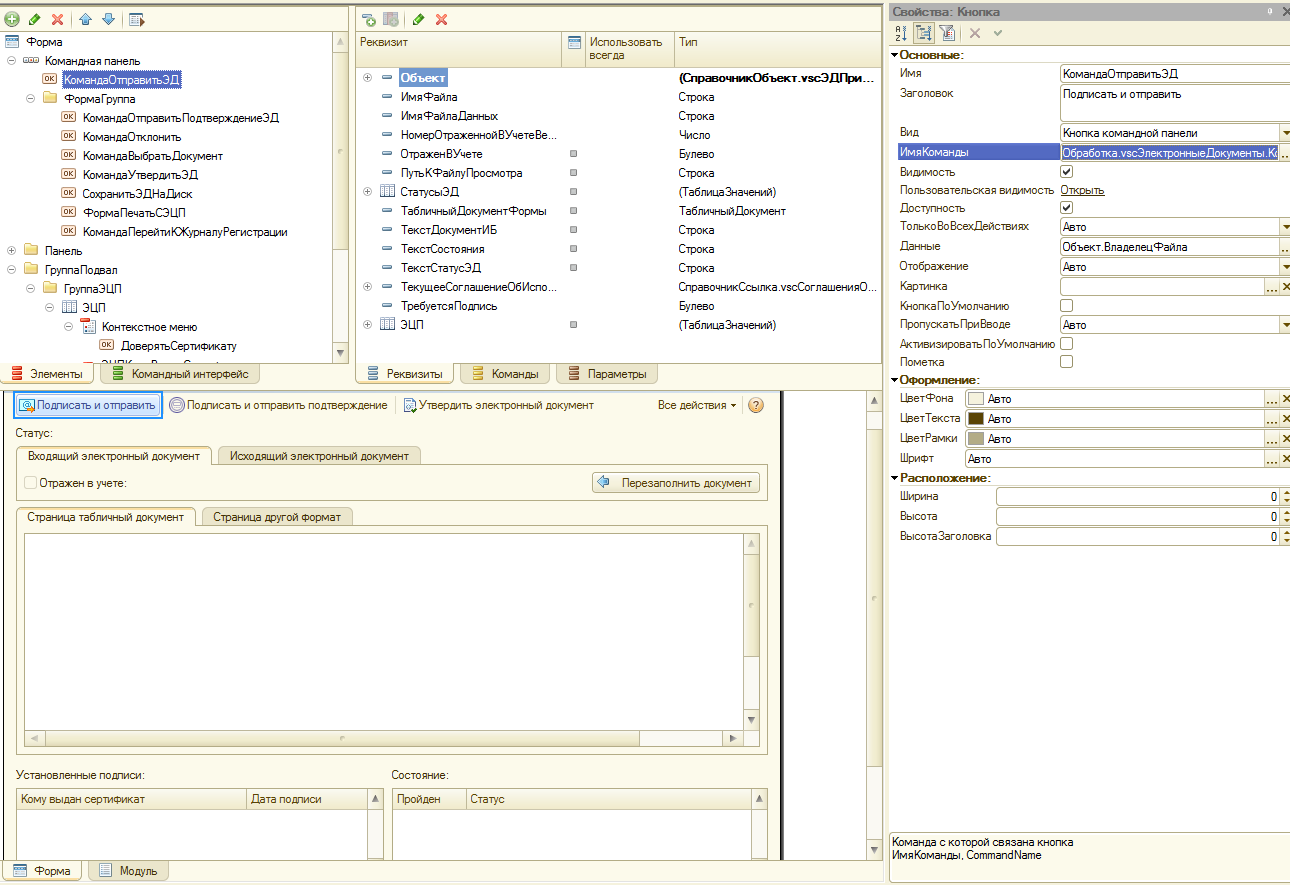The width and height of the screenshot is (1290, 885).
Task: Open the Исходящий электронный документ tab
Action: 319,456
